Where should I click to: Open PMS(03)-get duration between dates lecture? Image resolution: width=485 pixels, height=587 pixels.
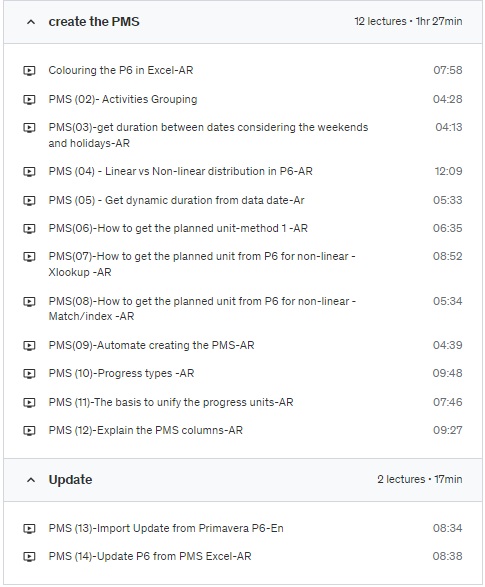[208, 135]
